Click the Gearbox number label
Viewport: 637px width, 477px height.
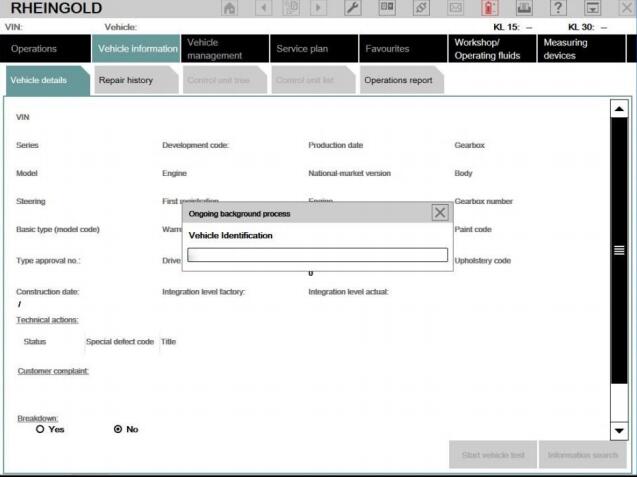pyautogui.click(x=483, y=202)
